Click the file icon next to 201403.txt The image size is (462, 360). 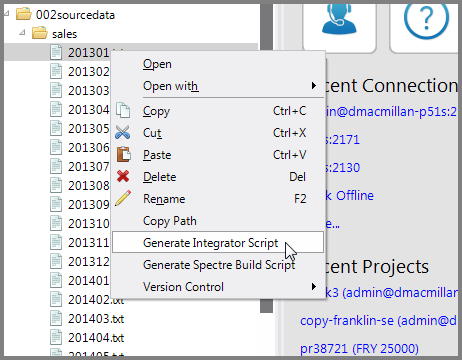click(56, 318)
